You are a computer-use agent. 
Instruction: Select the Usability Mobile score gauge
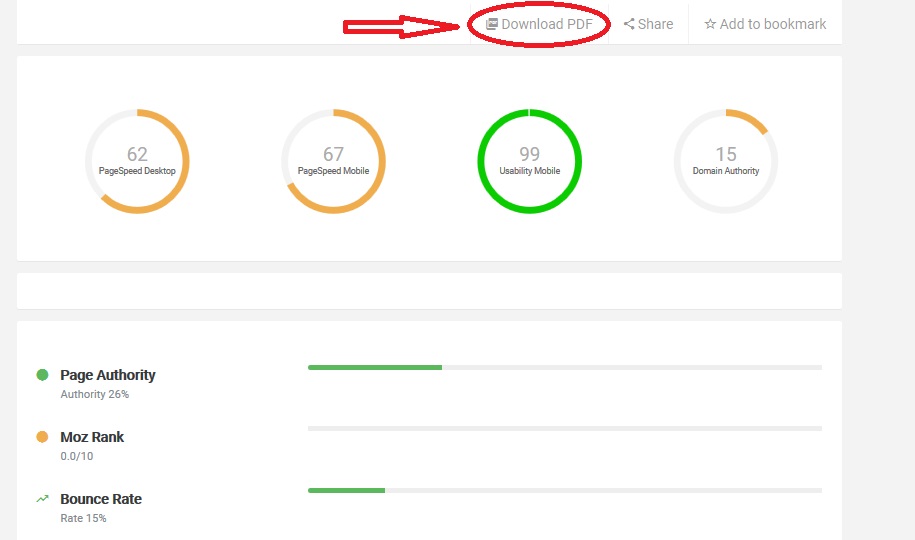(529, 161)
